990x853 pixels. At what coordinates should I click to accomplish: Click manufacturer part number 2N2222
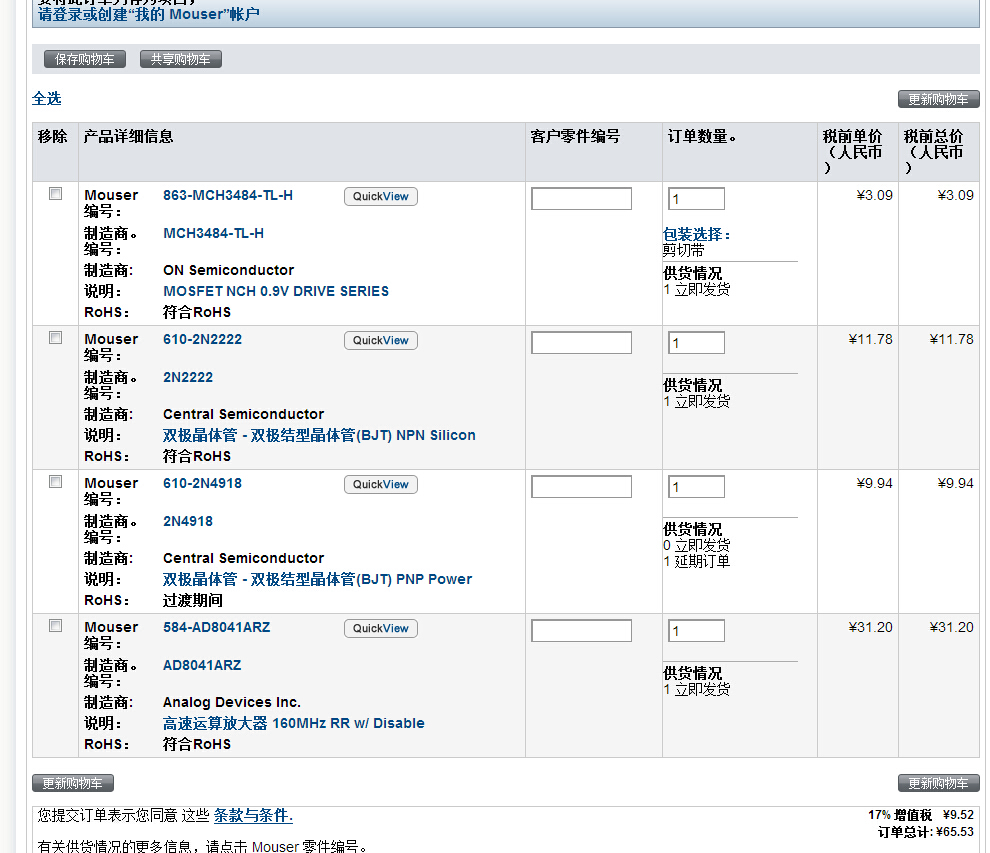pos(188,377)
